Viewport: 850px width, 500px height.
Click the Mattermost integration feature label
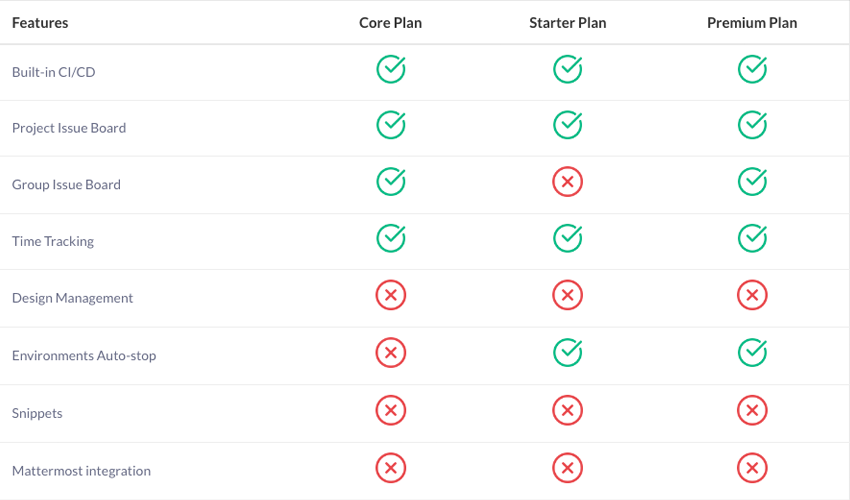pyautogui.click(x=81, y=471)
